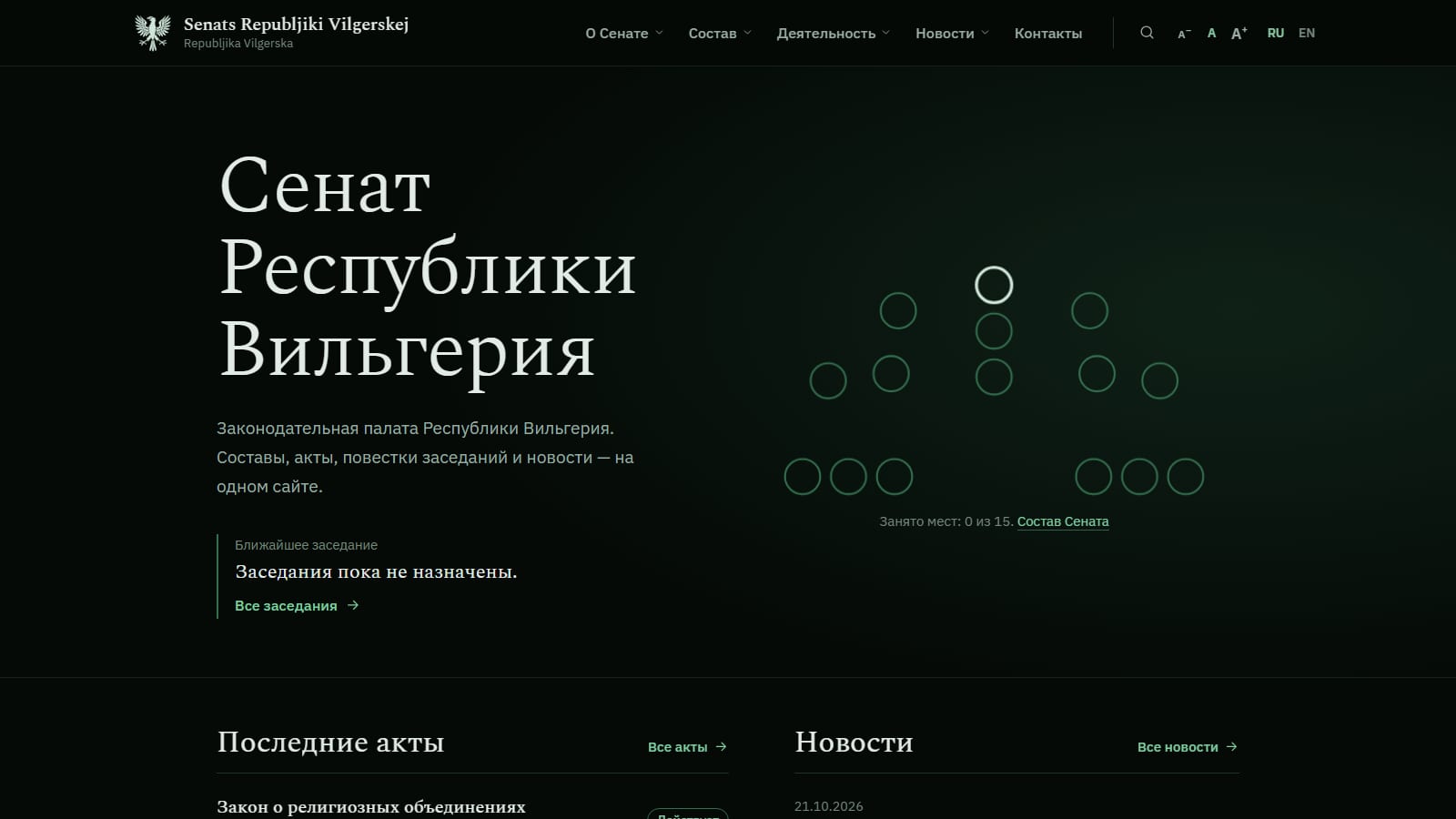Click the Последние акты heading
This screenshot has height=819, width=1456.
pos(330,743)
